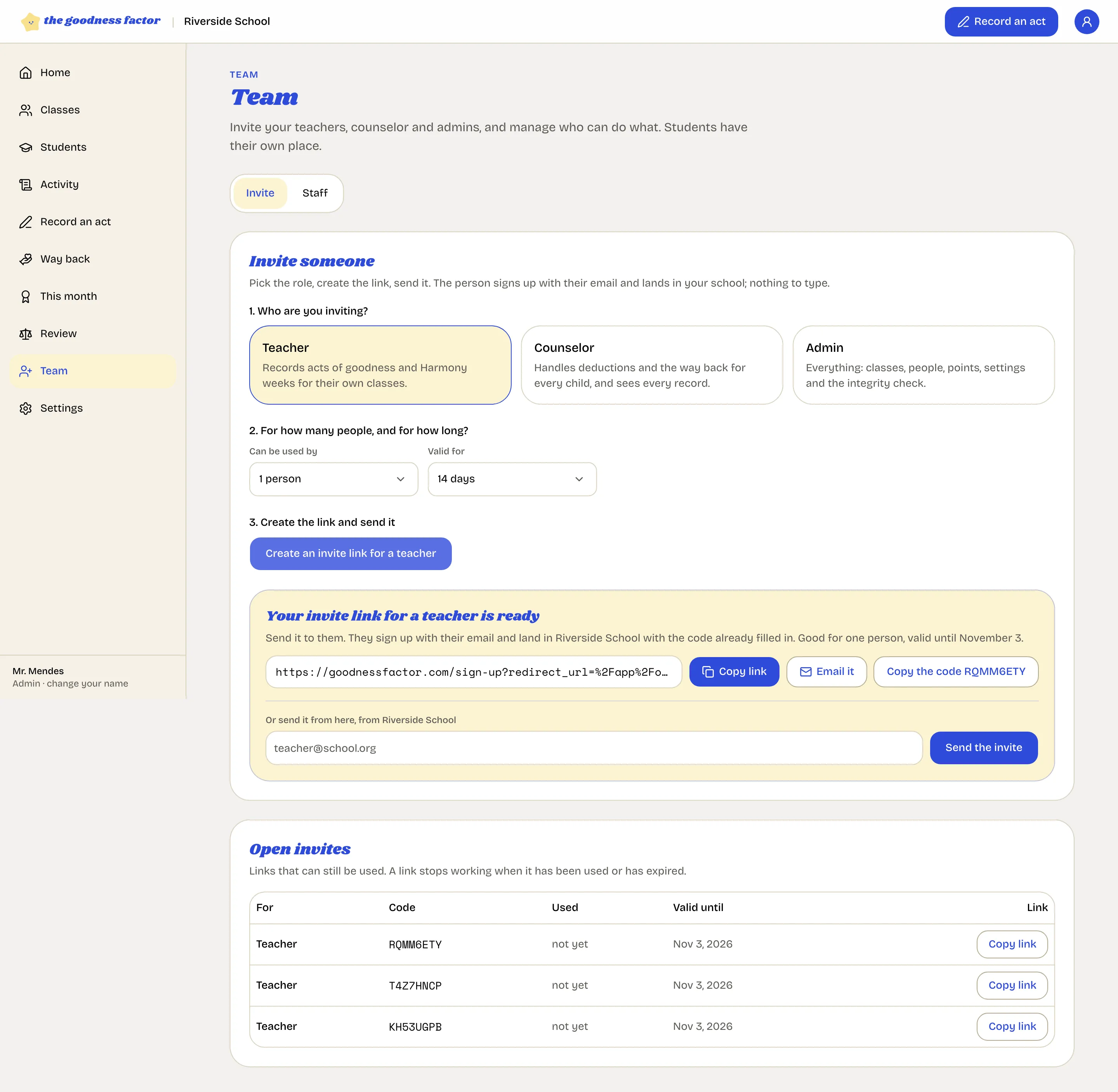
Task: Click Copy the code RQMM6ETY button
Action: pyautogui.click(x=956, y=671)
